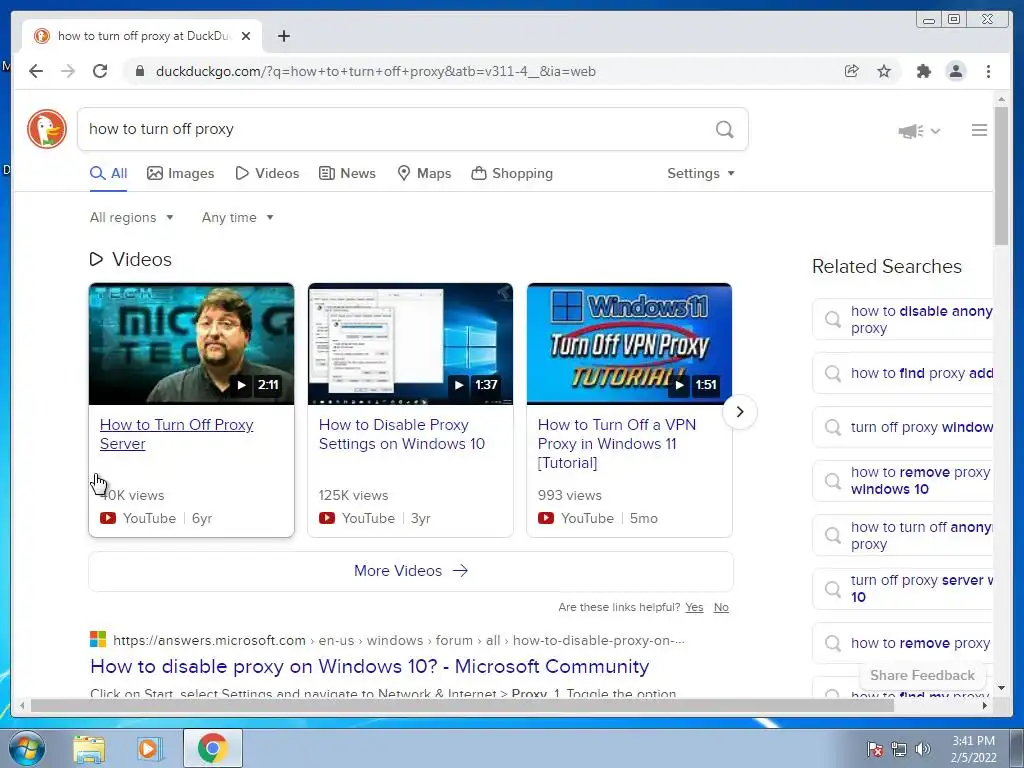Click the DuckDuckGo duck logo
The image size is (1024, 768).
[47, 129]
